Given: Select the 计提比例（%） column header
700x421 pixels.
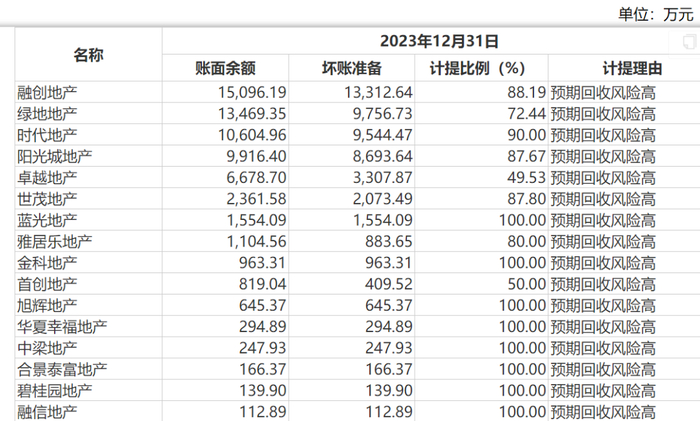Looking at the screenshot, I should tap(477, 68).
